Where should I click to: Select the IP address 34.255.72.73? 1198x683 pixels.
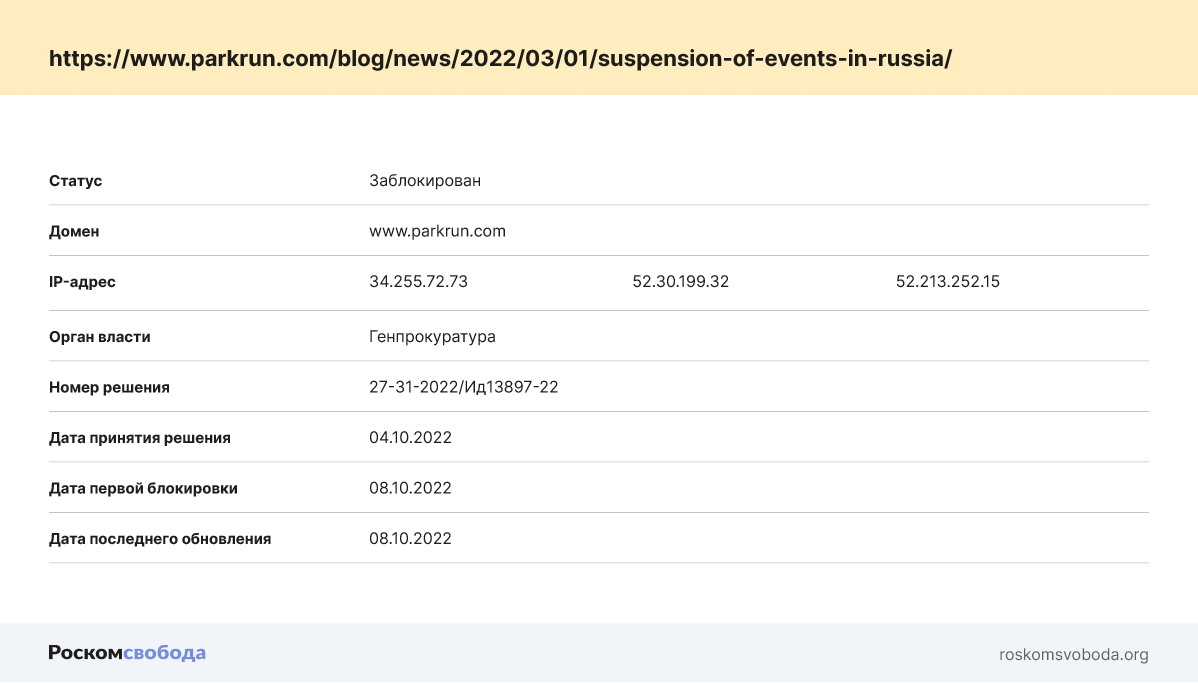coord(418,282)
